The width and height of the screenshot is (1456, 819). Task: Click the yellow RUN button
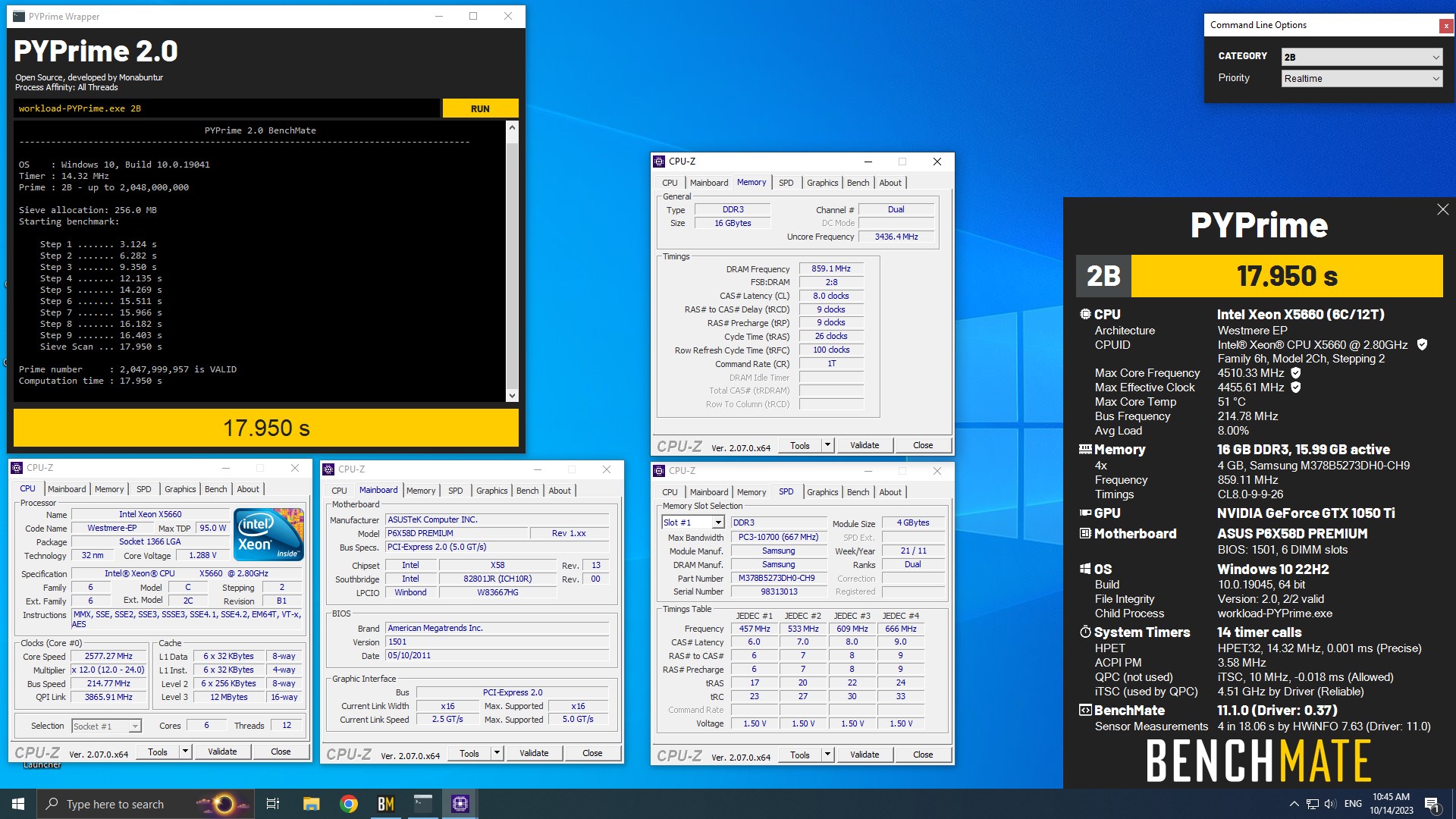click(x=480, y=108)
